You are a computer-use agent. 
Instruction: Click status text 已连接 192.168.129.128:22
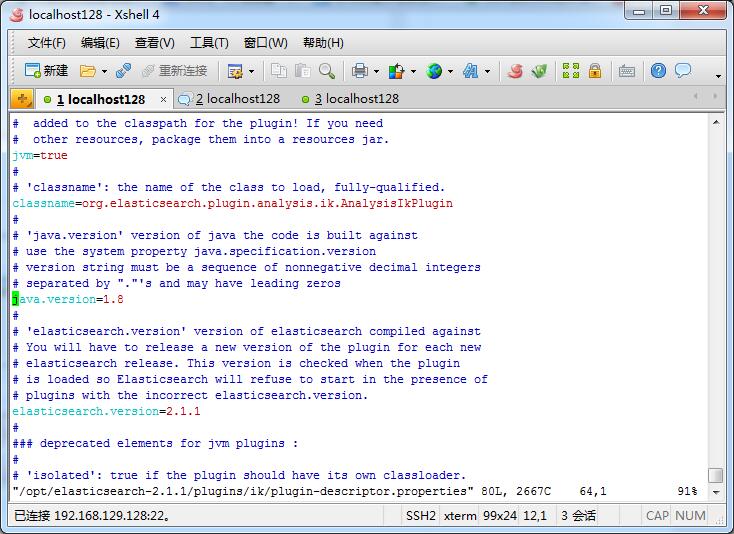pyautogui.click(x=92, y=515)
